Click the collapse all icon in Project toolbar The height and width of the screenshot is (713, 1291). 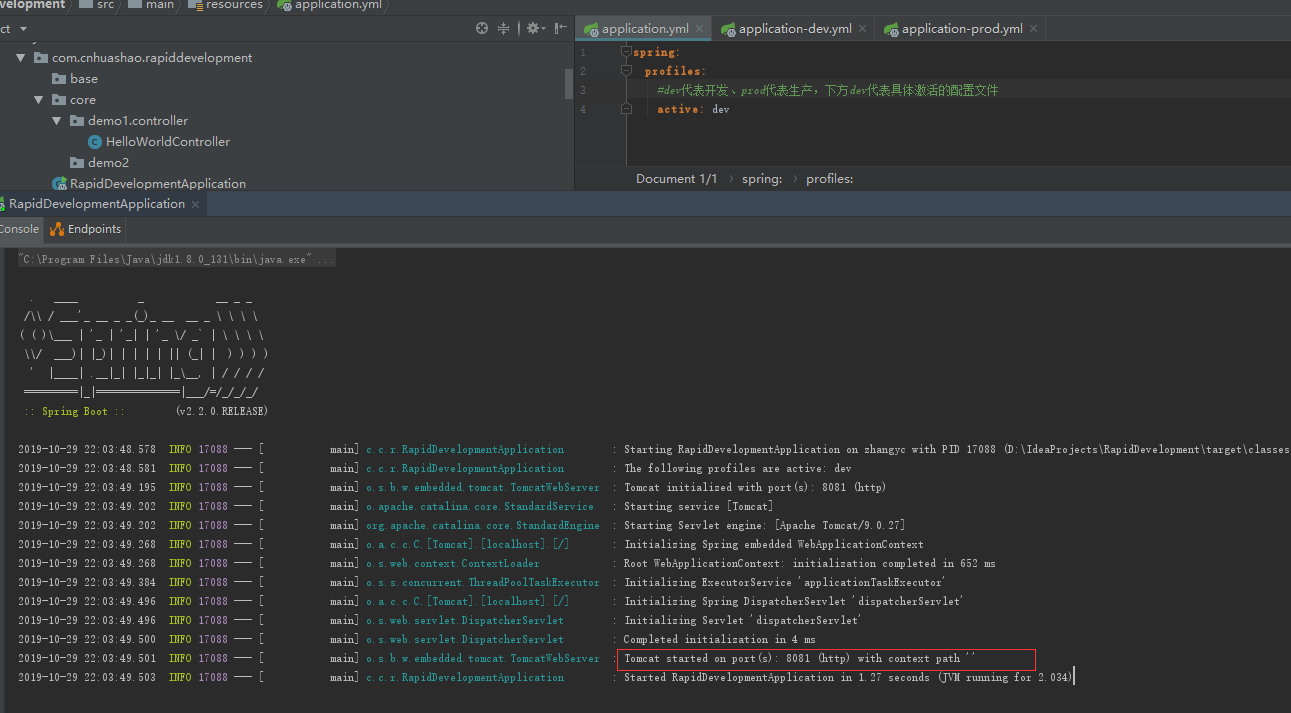[x=504, y=28]
